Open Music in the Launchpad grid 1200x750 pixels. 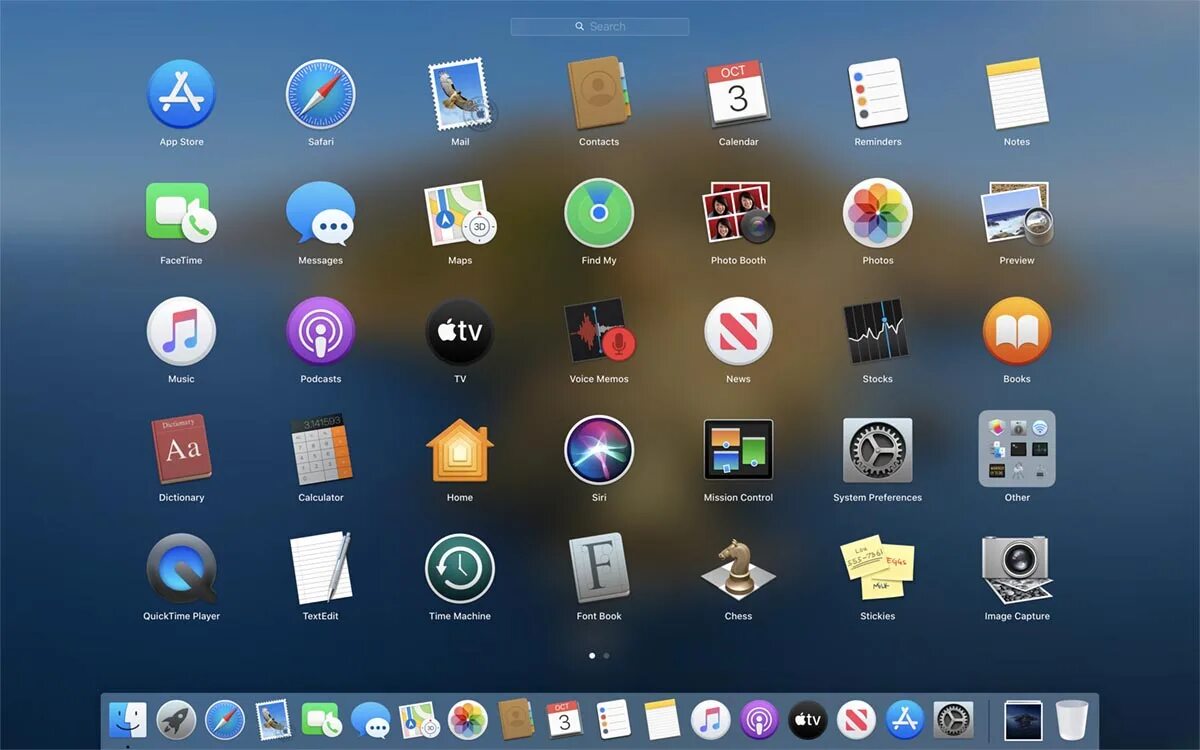181,332
